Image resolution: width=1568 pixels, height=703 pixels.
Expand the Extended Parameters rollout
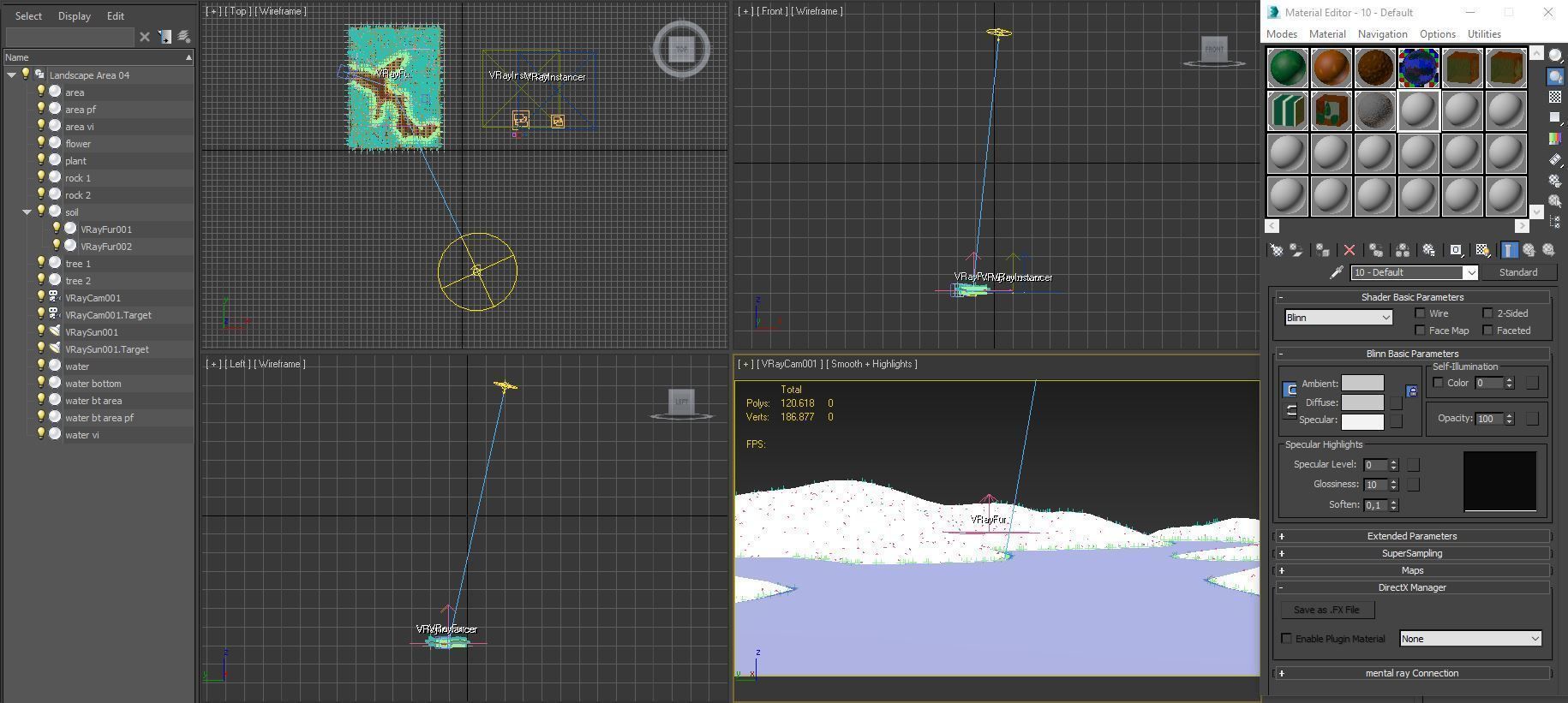1412,536
